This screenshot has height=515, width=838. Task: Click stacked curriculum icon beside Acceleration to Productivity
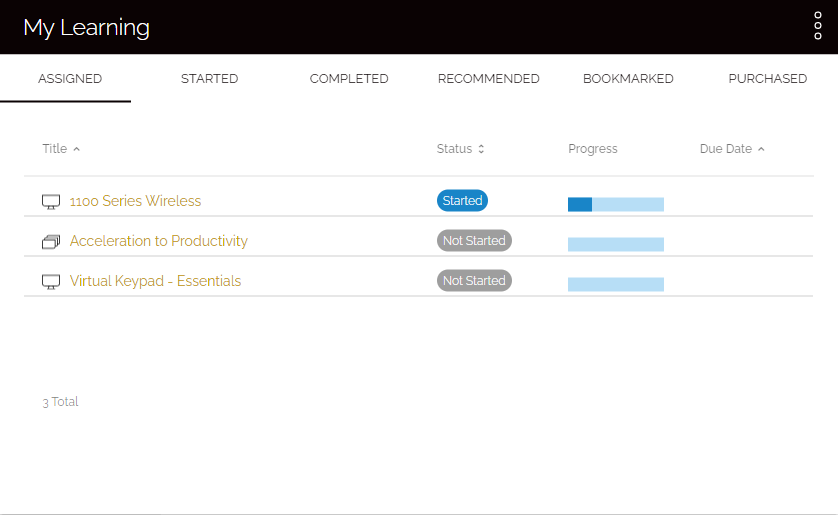point(51,241)
